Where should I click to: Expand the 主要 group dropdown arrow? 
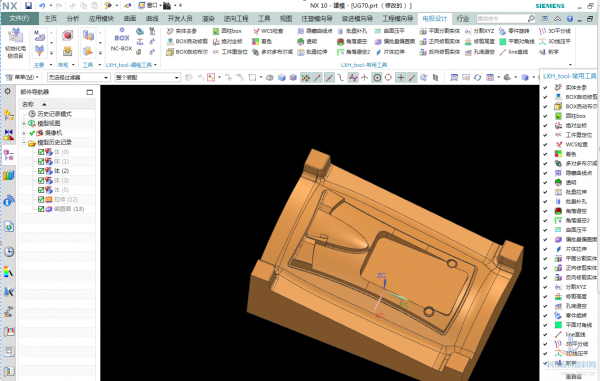[x=51, y=65]
